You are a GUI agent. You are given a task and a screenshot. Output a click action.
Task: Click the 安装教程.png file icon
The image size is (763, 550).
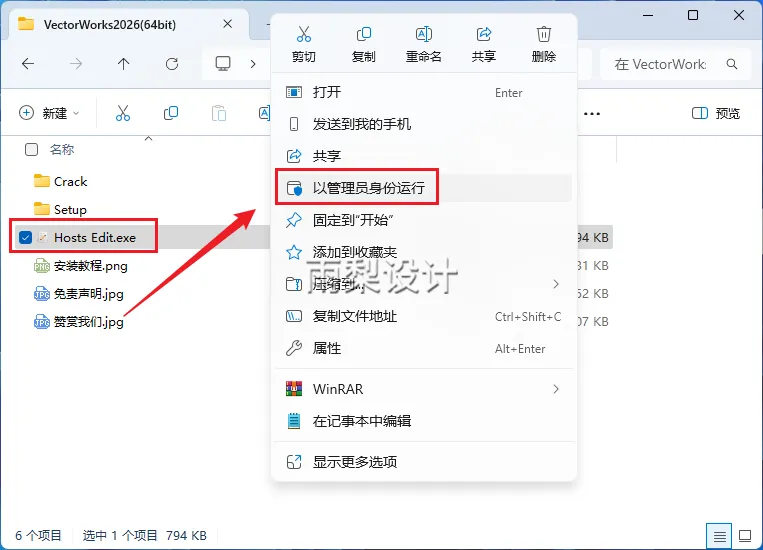(x=42, y=266)
